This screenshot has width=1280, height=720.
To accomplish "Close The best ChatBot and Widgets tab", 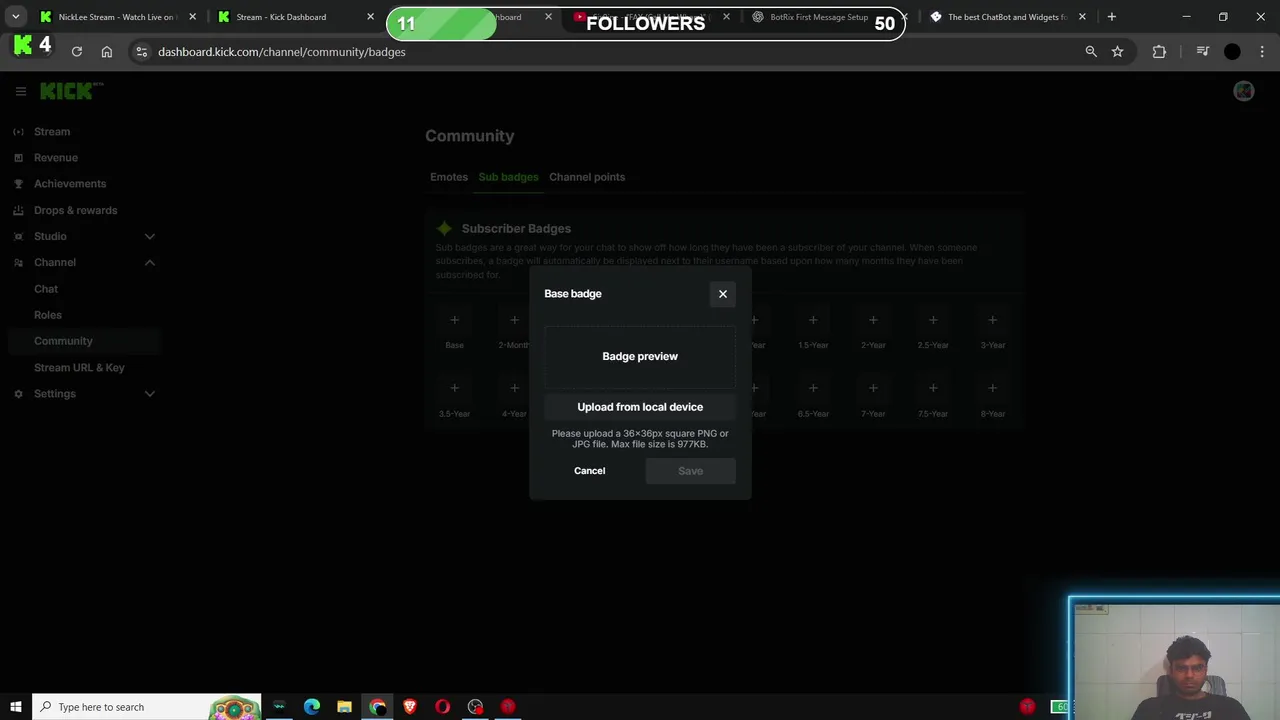I will [1082, 17].
